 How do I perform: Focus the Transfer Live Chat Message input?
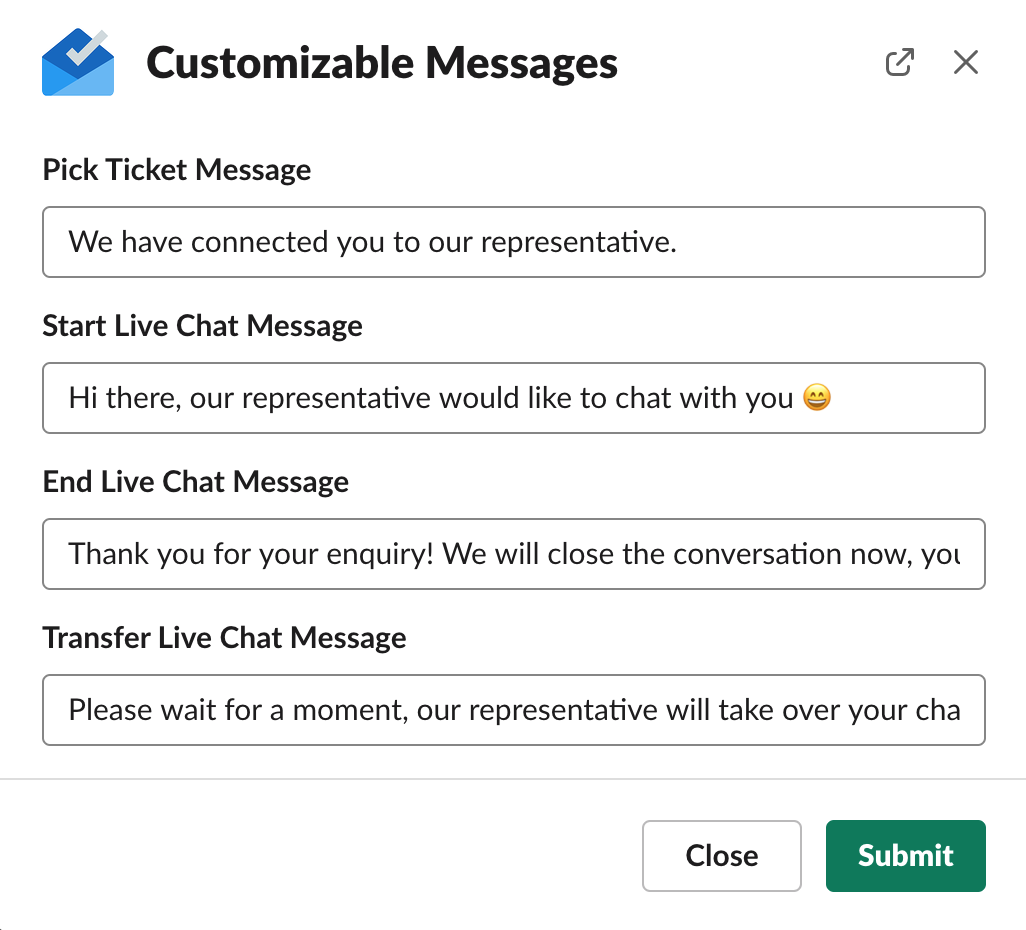click(x=514, y=710)
